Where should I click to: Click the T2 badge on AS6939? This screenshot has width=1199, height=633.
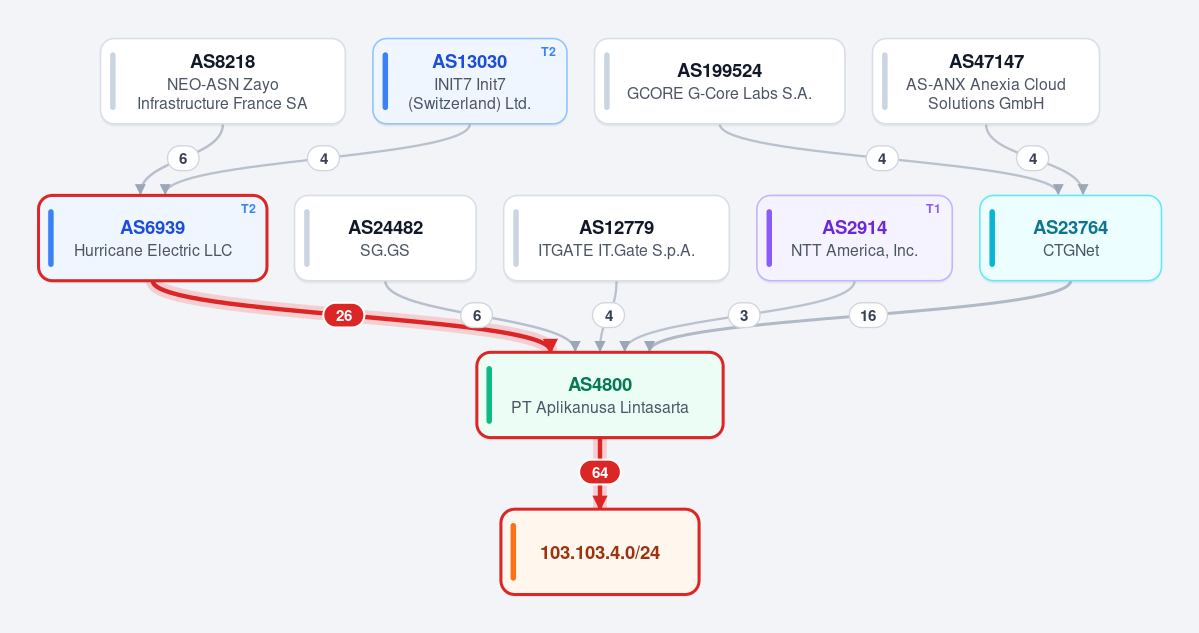(x=249, y=209)
